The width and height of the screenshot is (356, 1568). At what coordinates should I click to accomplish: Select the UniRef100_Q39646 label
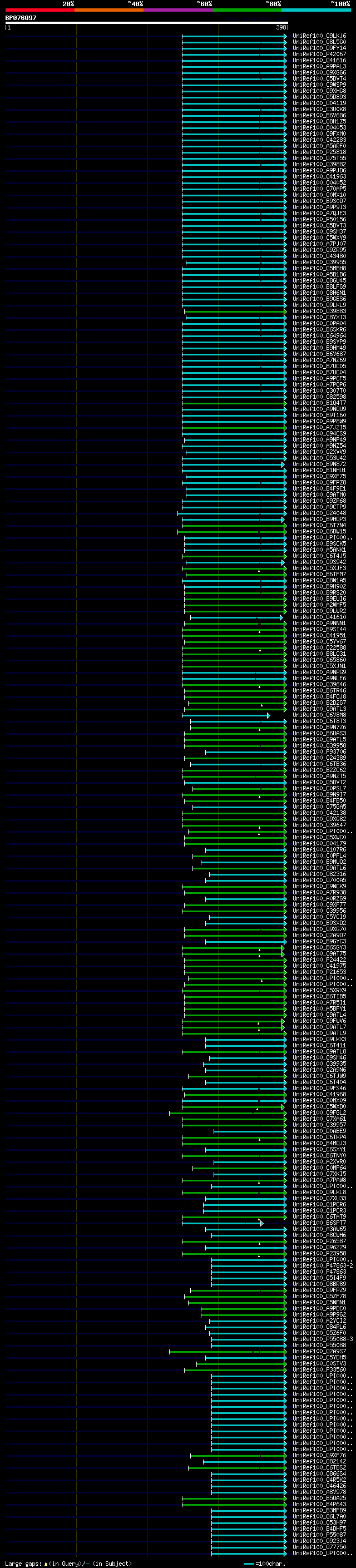(x=319, y=684)
